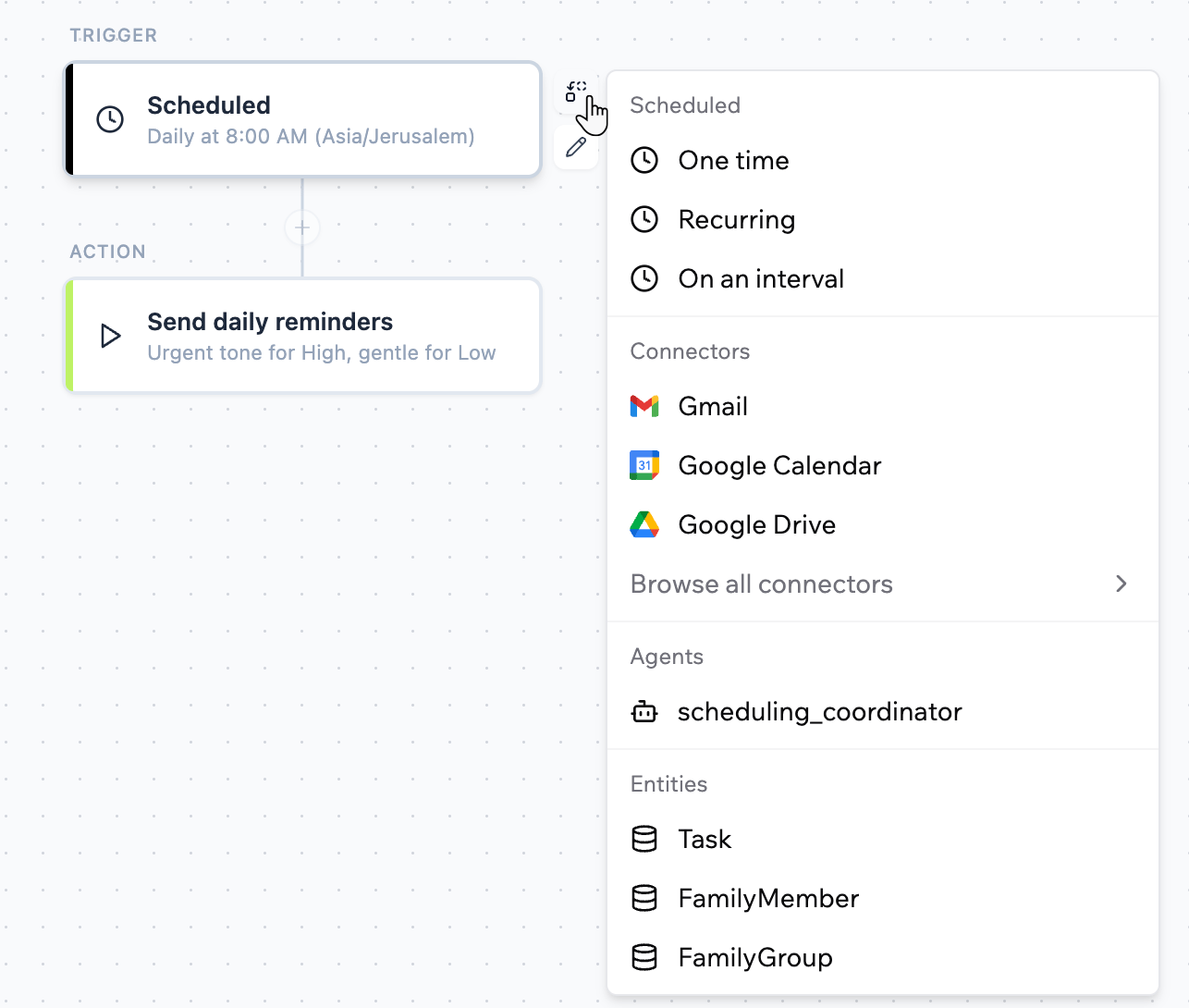Select Gmail connector
The image size is (1189, 1008).
(x=883, y=406)
